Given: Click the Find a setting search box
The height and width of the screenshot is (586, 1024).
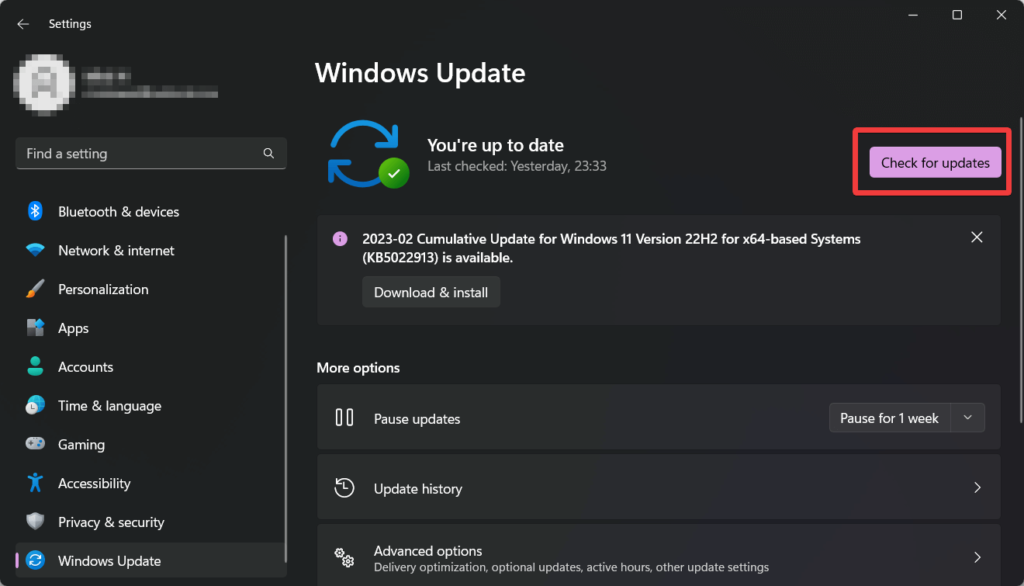Looking at the screenshot, I should (151, 154).
